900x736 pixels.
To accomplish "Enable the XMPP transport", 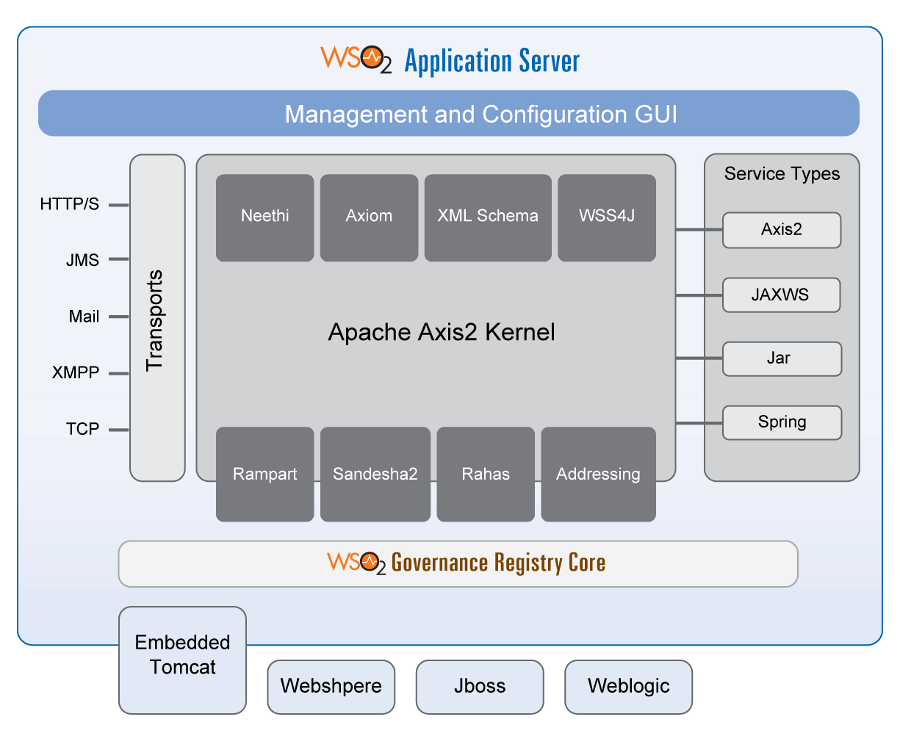I will pyautogui.click(x=76, y=372).
